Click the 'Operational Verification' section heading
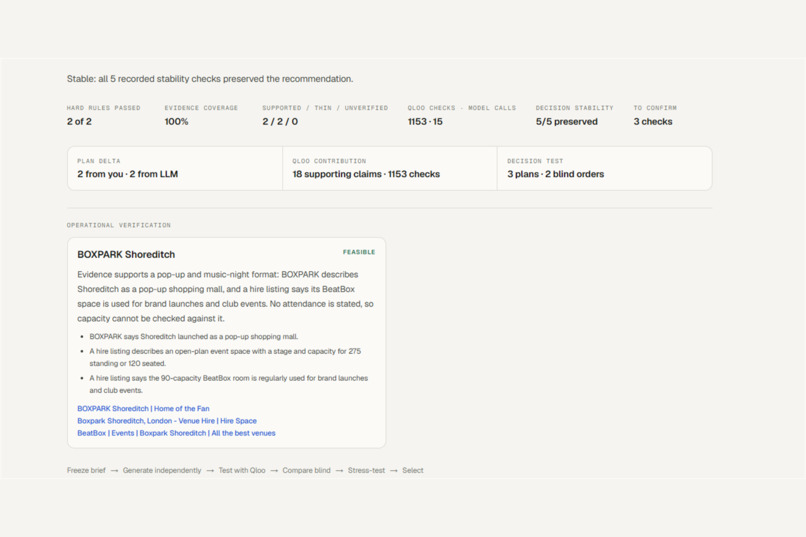 pyautogui.click(x=119, y=225)
